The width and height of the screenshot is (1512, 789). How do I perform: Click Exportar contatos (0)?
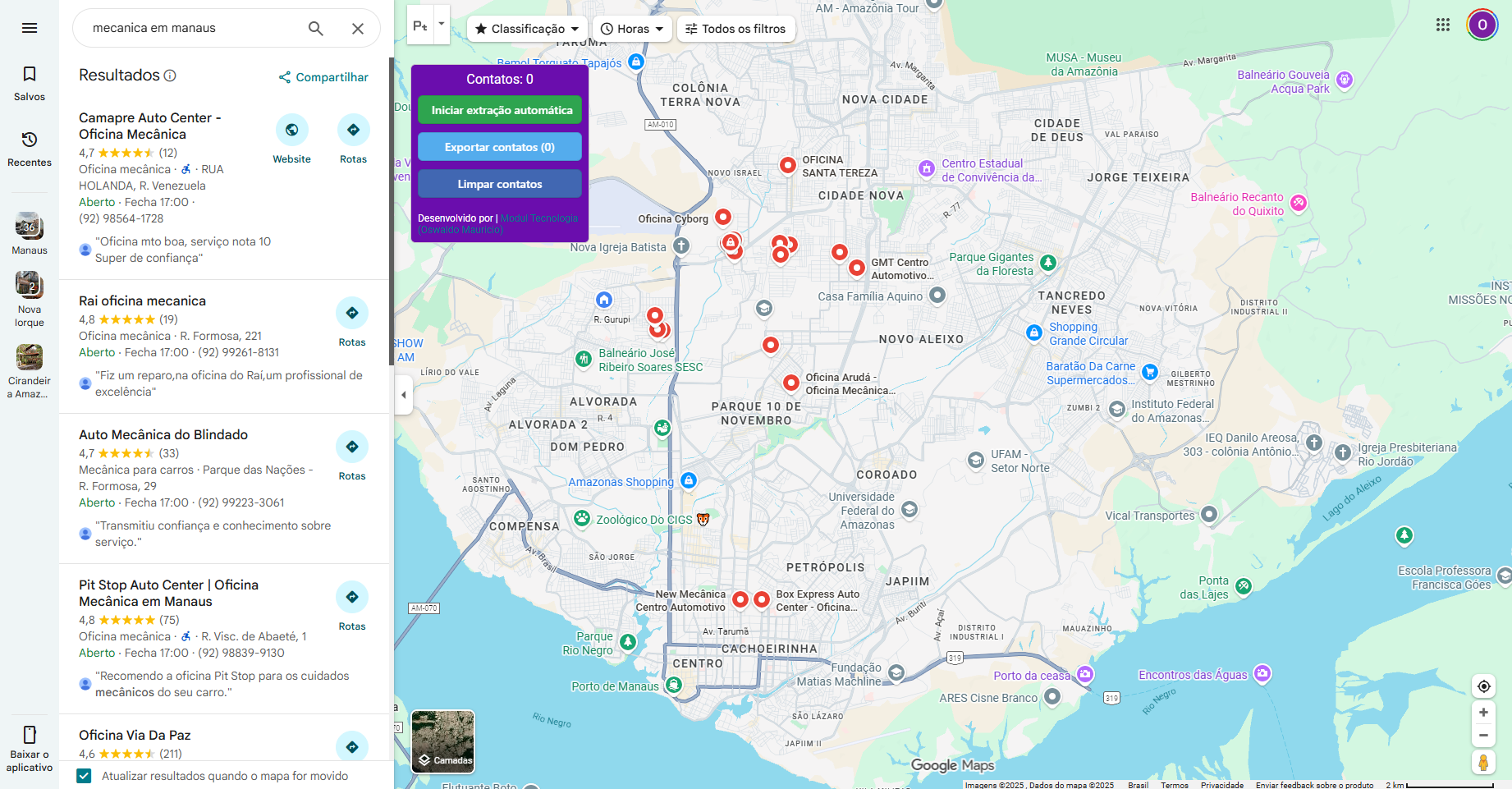tap(500, 147)
